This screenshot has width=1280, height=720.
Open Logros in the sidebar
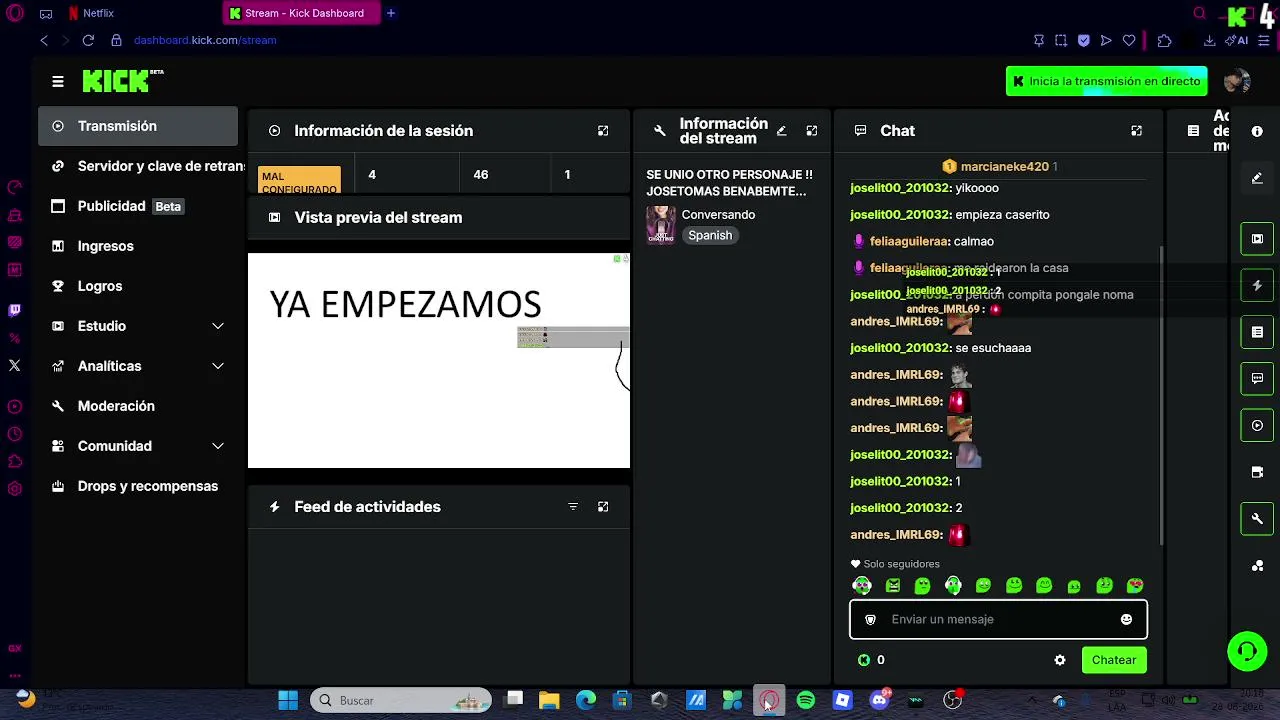[138, 286]
